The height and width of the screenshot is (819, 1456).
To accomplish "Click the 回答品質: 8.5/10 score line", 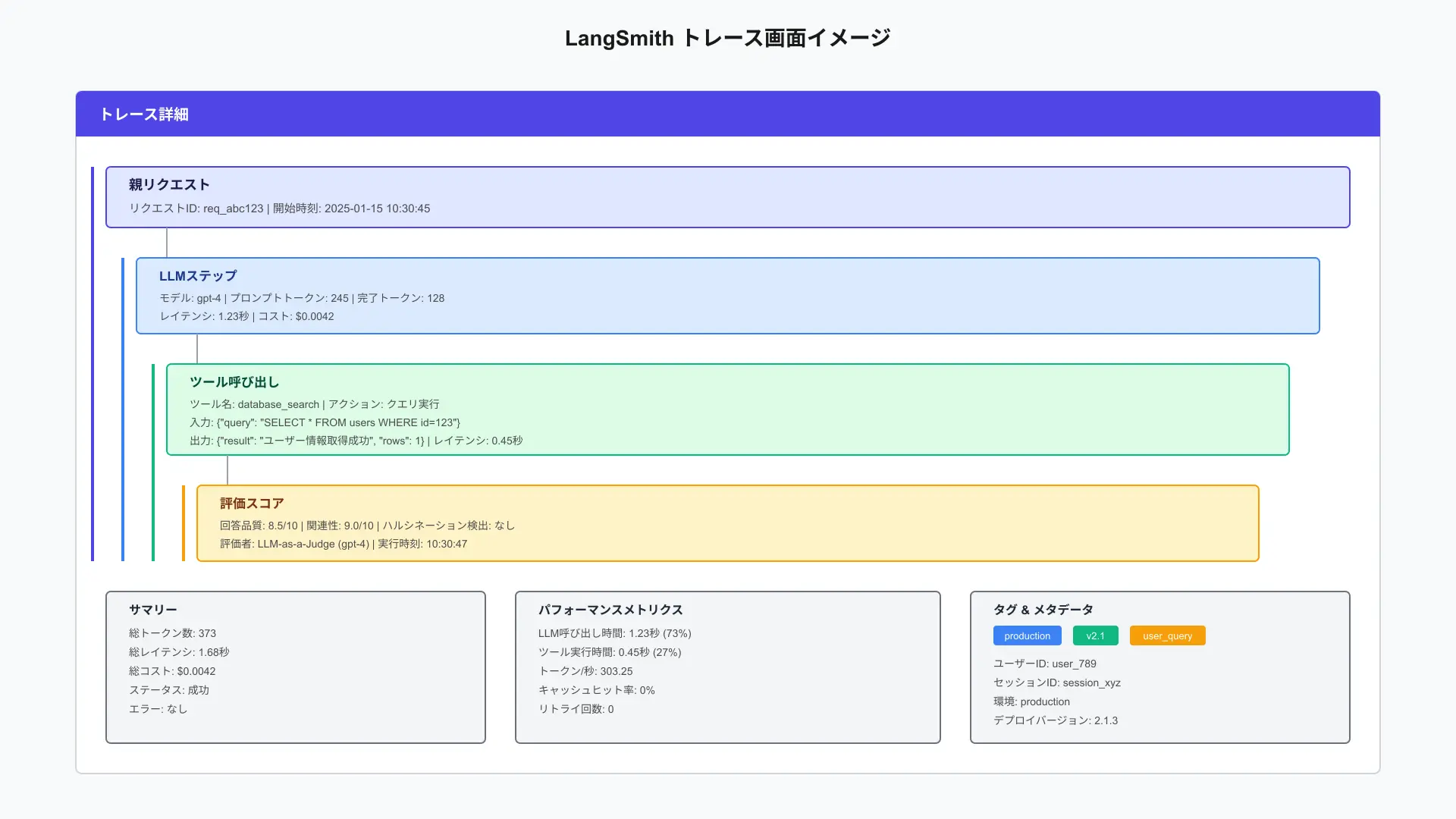I will [x=367, y=526].
